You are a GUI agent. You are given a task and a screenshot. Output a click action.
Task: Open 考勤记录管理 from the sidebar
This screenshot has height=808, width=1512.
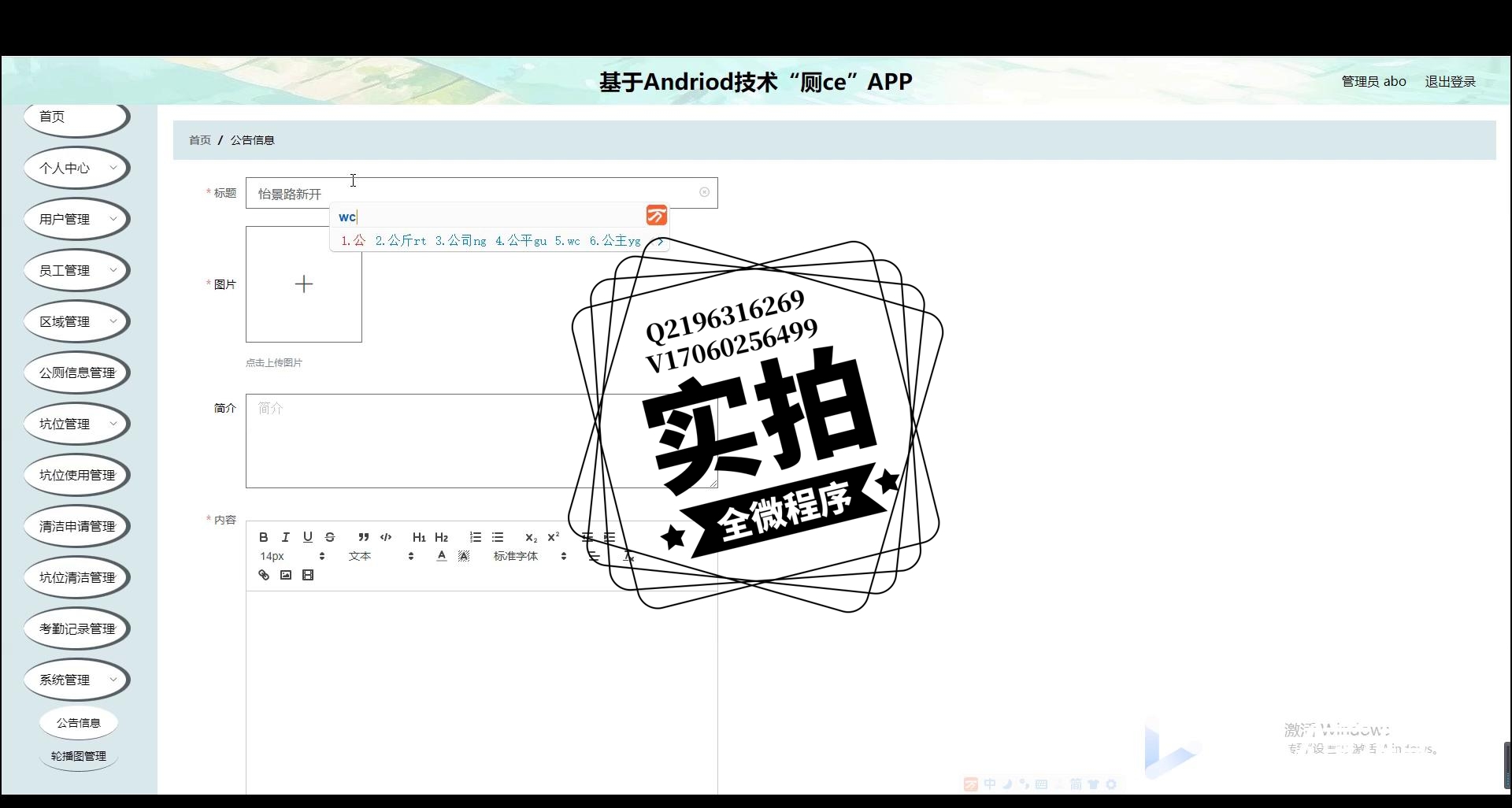[76, 628]
